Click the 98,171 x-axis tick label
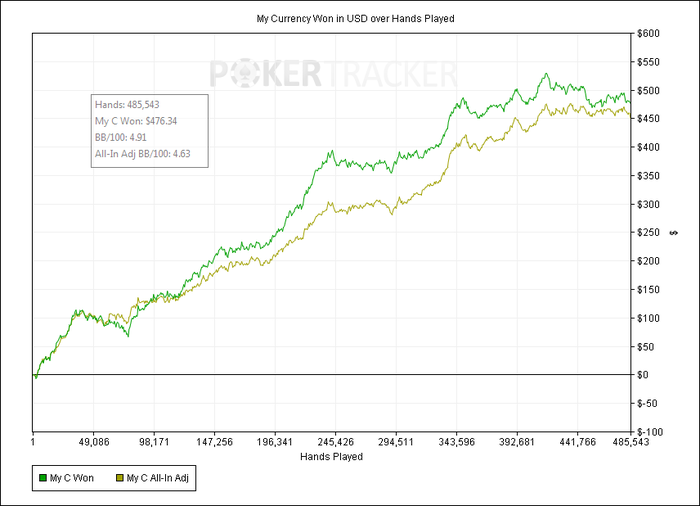 click(x=154, y=442)
